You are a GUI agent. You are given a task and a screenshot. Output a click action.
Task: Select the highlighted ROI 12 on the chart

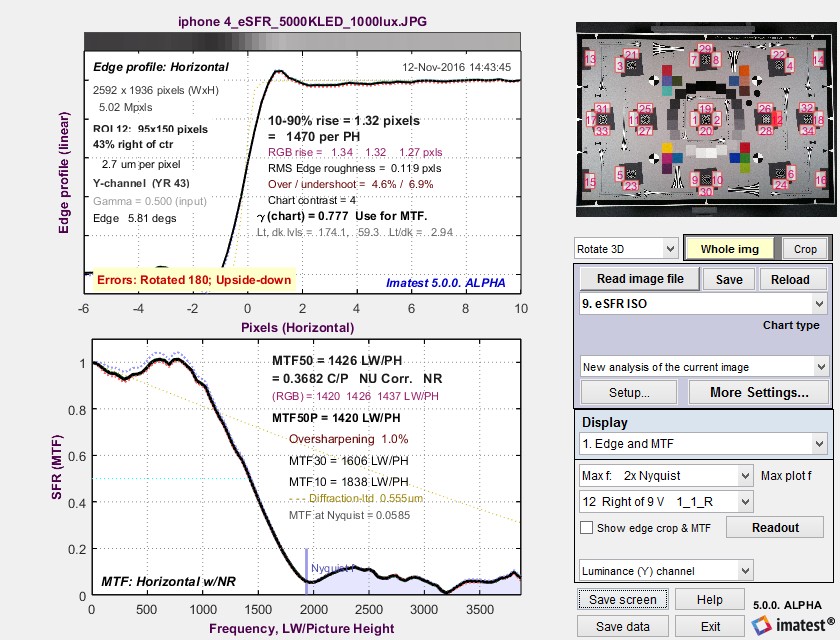776,119
